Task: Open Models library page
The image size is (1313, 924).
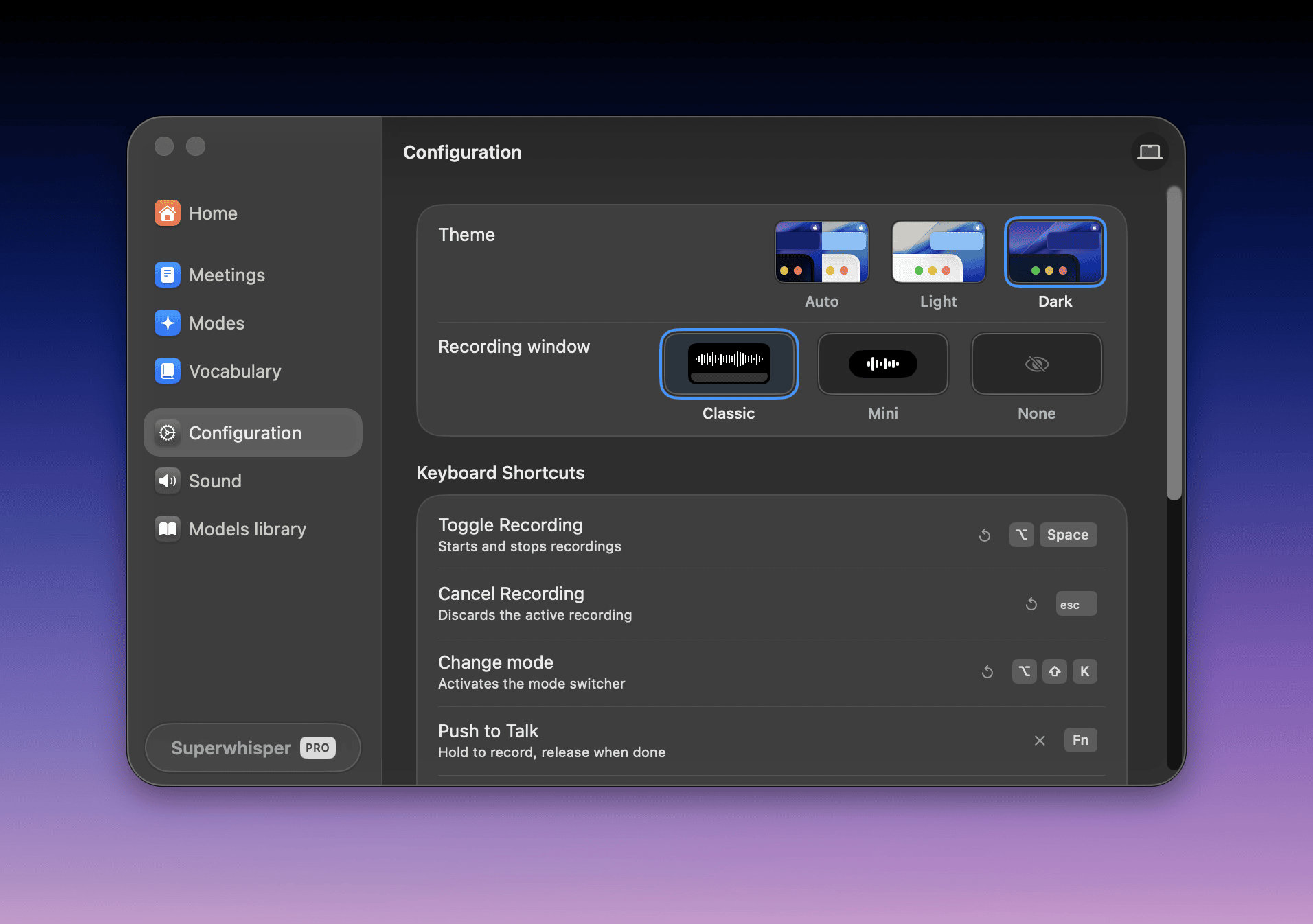Action: point(253,529)
